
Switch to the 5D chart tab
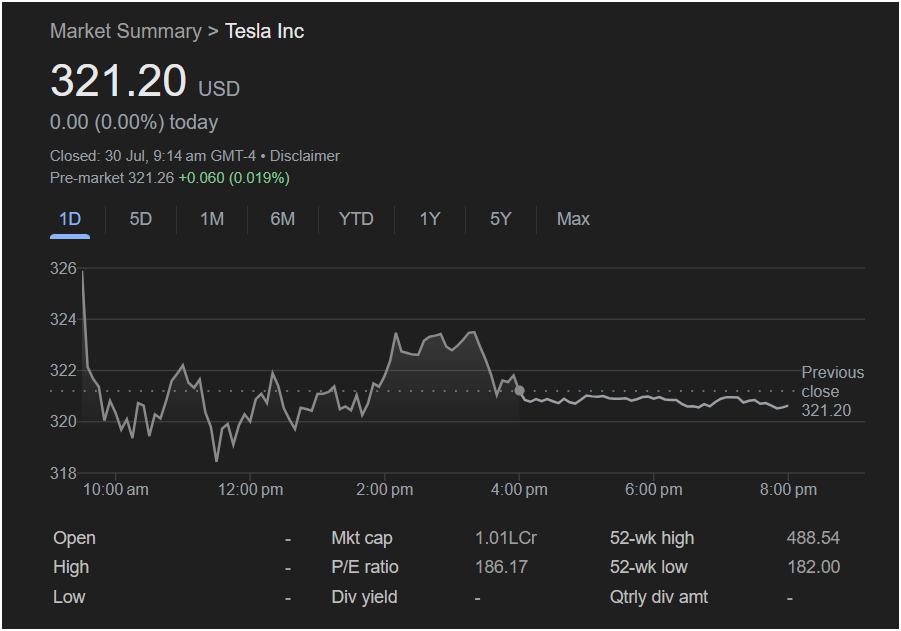[x=141, y=219]
